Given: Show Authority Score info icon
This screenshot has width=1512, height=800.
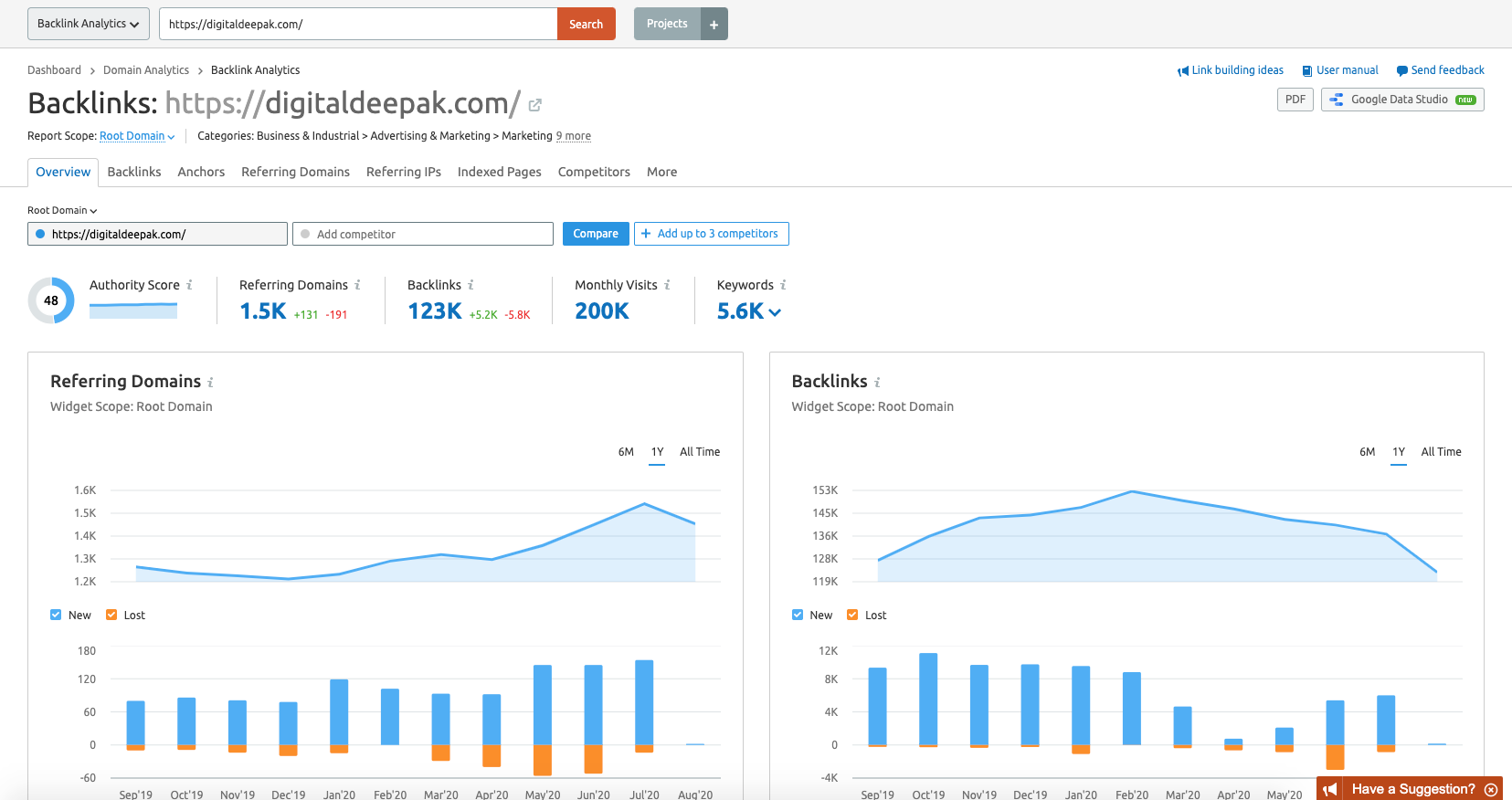Looking at the screenshot, I should pyautogui.click(x=189, y=285).
